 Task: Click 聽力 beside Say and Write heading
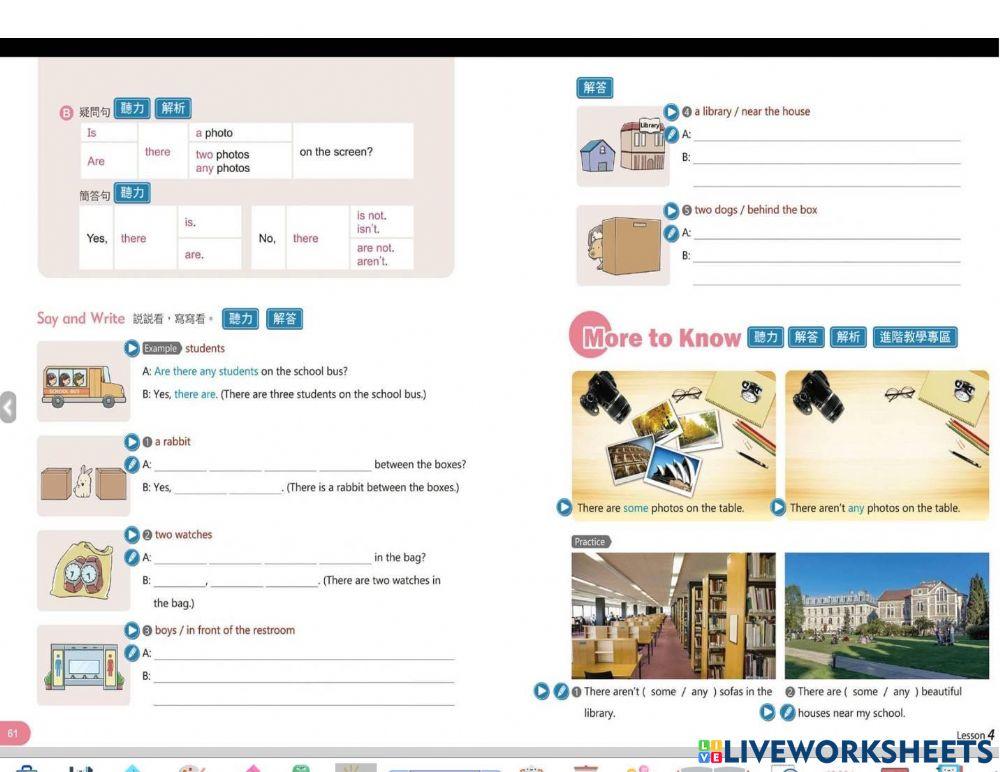click(x=241, y=319)
